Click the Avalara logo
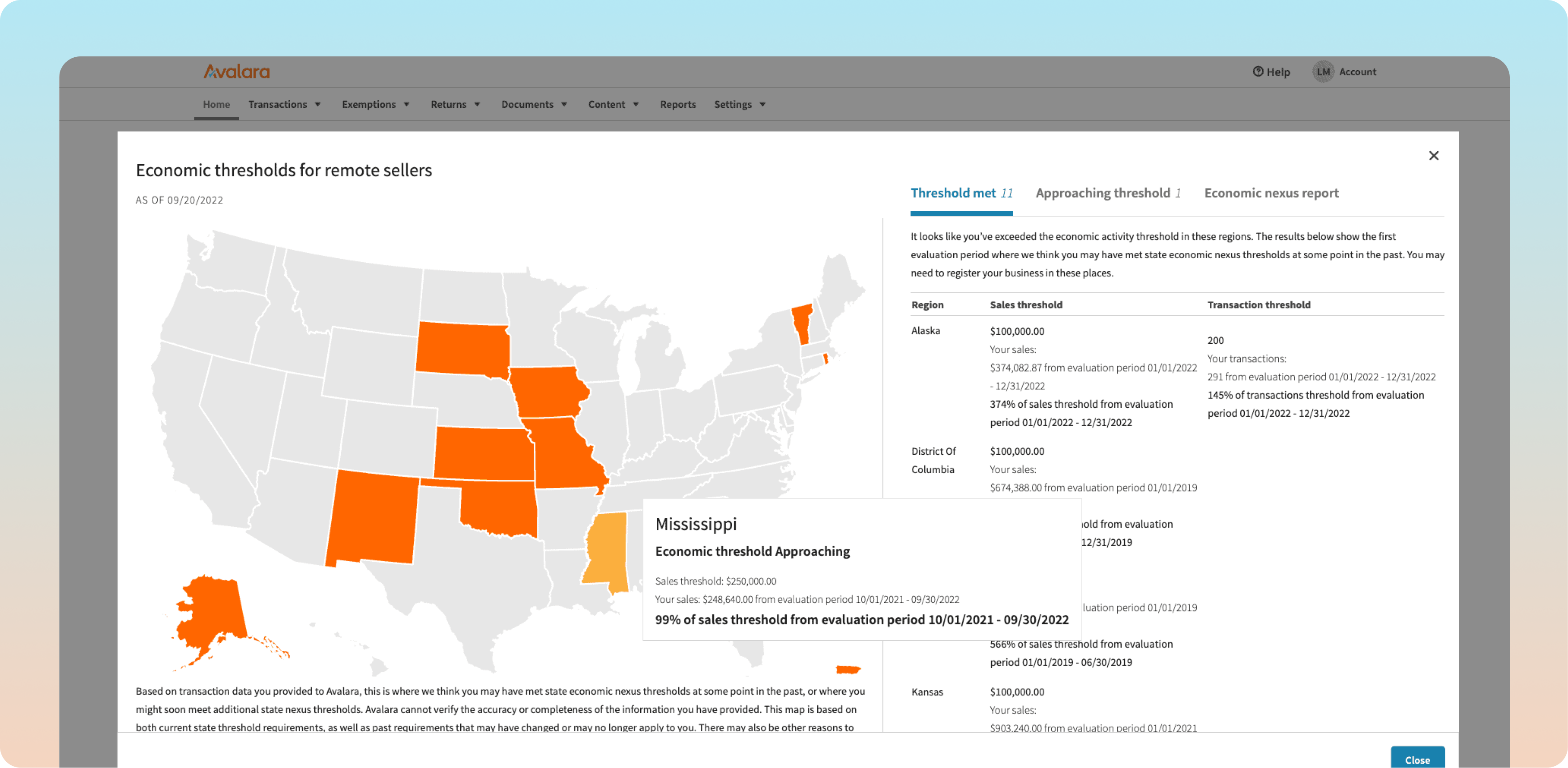The height and width of the screenshot is (768, 1568). pos(236,72)
